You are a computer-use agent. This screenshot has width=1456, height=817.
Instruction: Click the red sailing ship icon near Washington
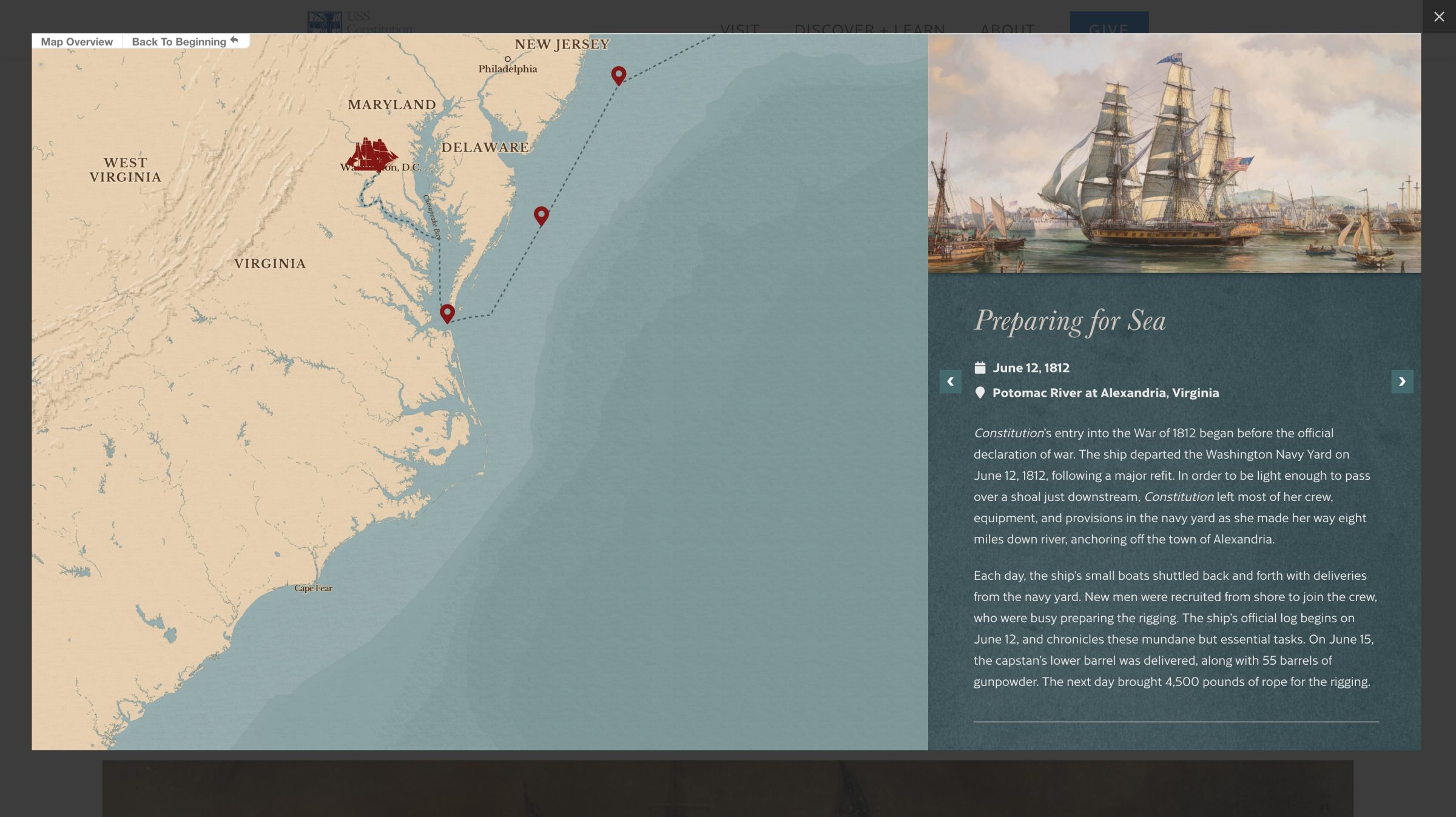[x=372, y=154]
